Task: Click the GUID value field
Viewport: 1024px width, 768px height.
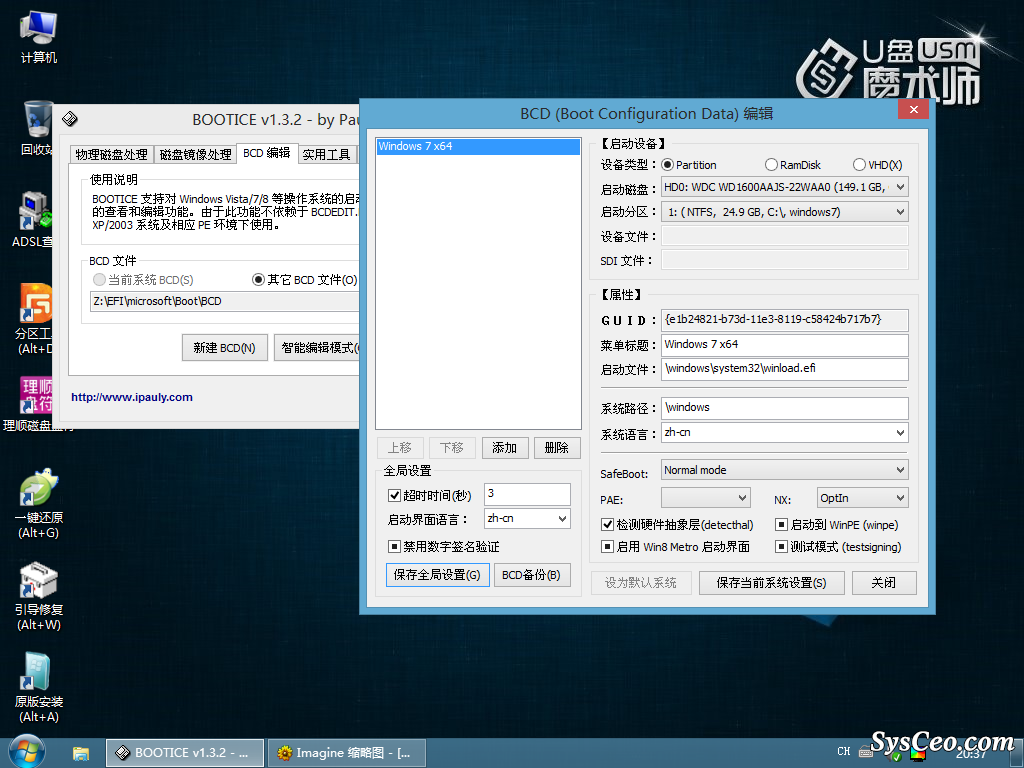Action: pyautogui.click(x=784, y=320)
